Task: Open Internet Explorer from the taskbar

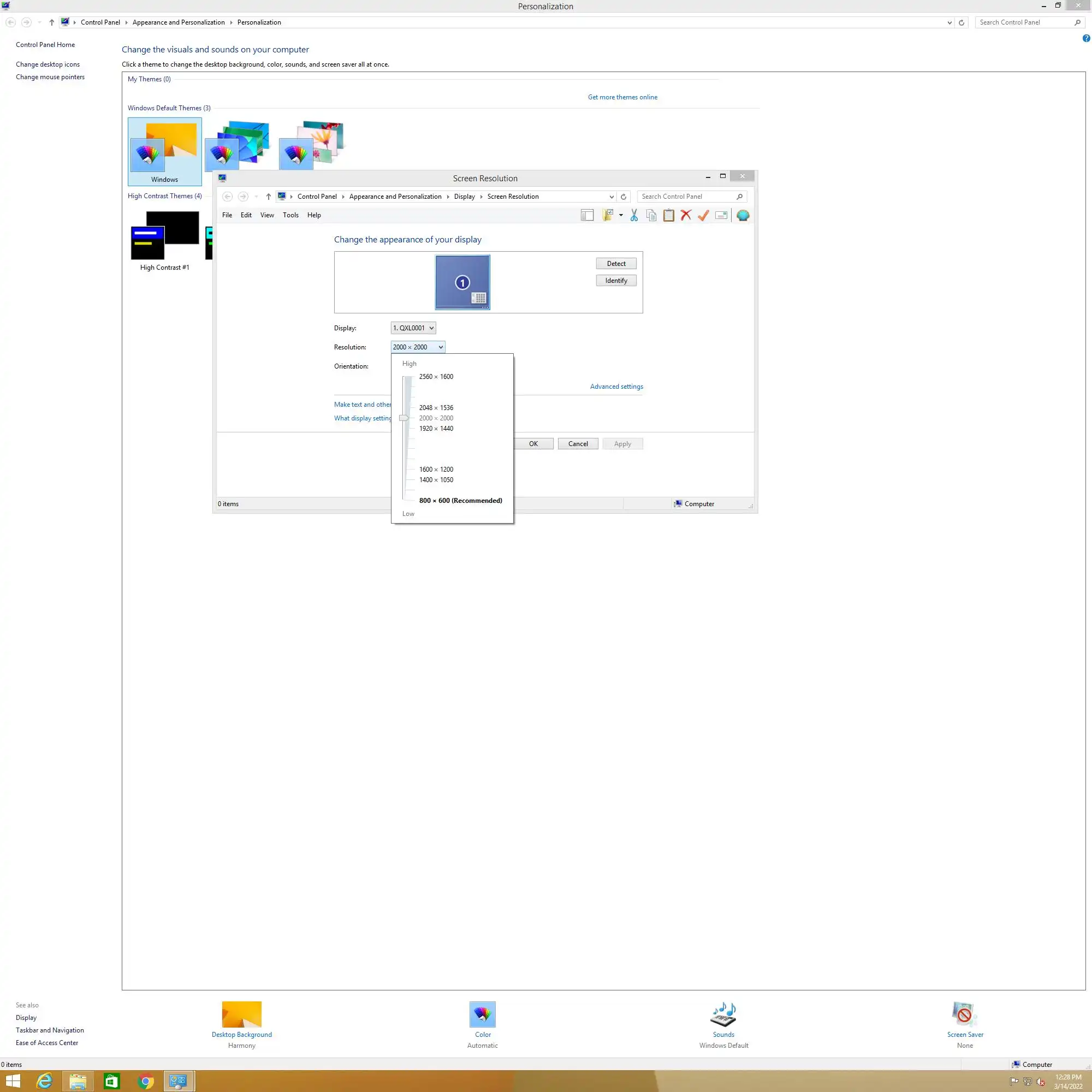Action: coord(44,1081)
